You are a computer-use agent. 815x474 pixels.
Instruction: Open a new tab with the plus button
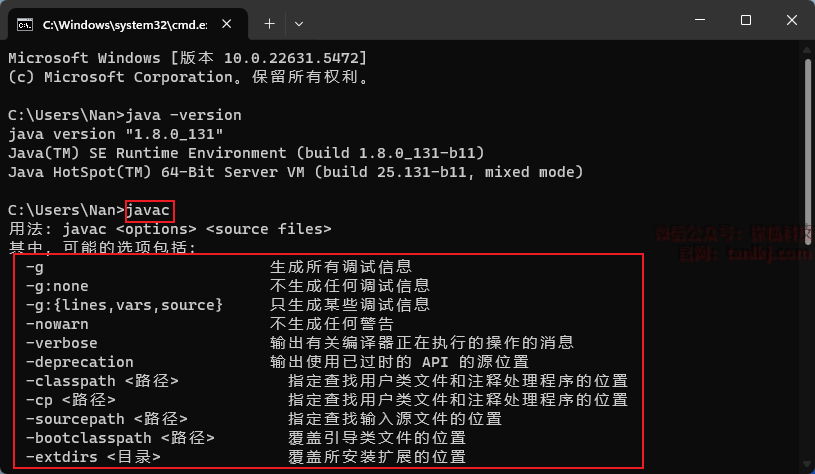click(269, 22)
